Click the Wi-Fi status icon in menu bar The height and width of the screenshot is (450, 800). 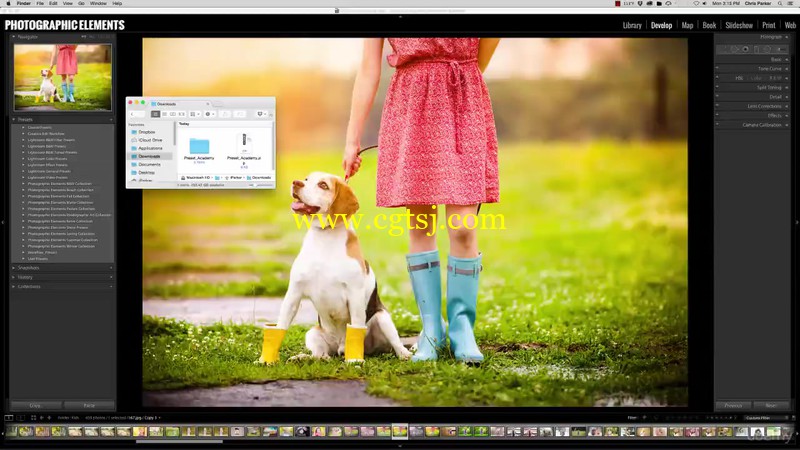[x=696, y=4]
